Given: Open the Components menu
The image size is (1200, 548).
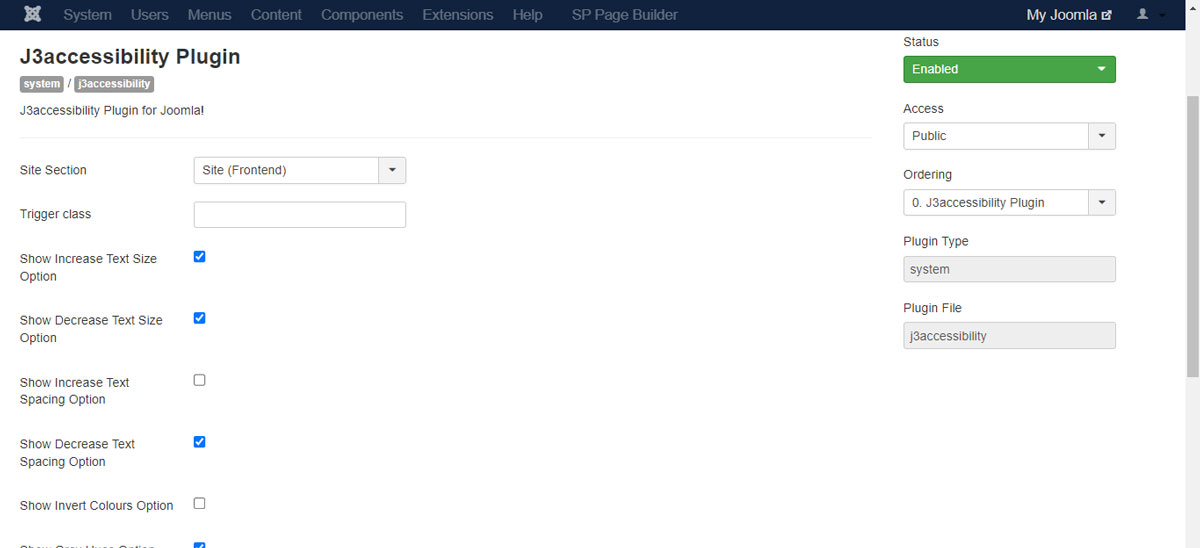Looking at the screenshot, I should pos(362,15).
